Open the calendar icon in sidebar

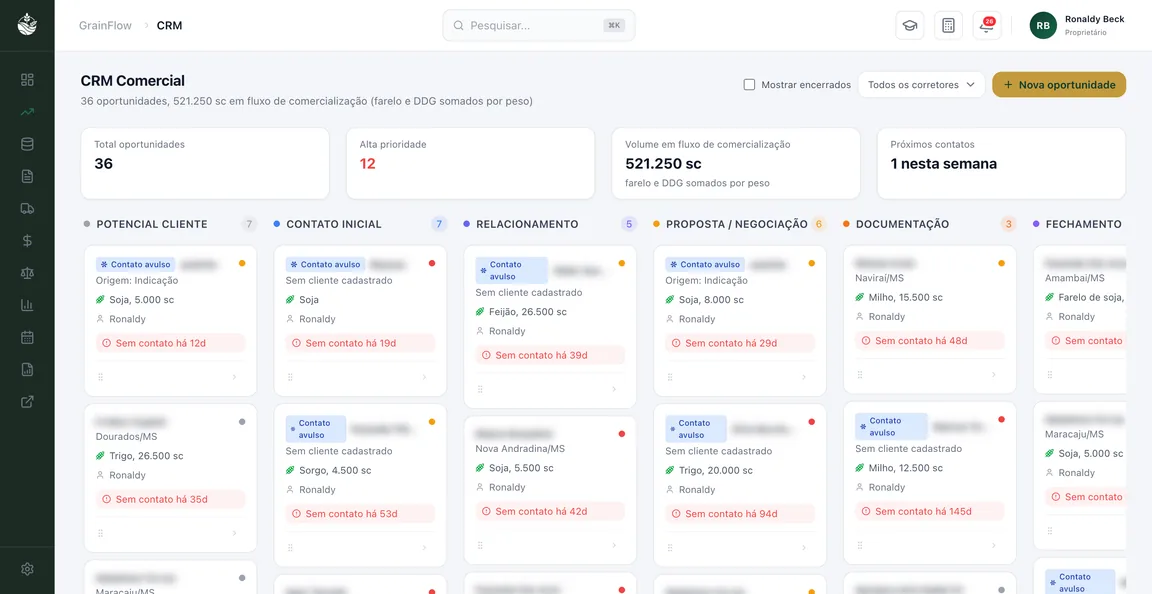tap(27, 337)
